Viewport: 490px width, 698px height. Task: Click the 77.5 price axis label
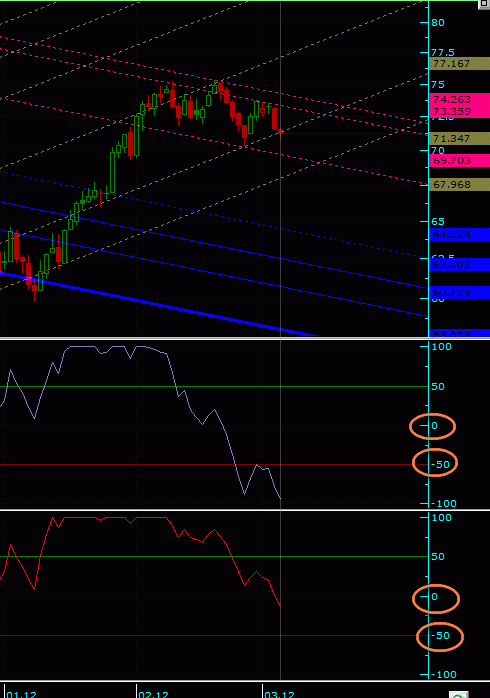[x=443, y=53]
